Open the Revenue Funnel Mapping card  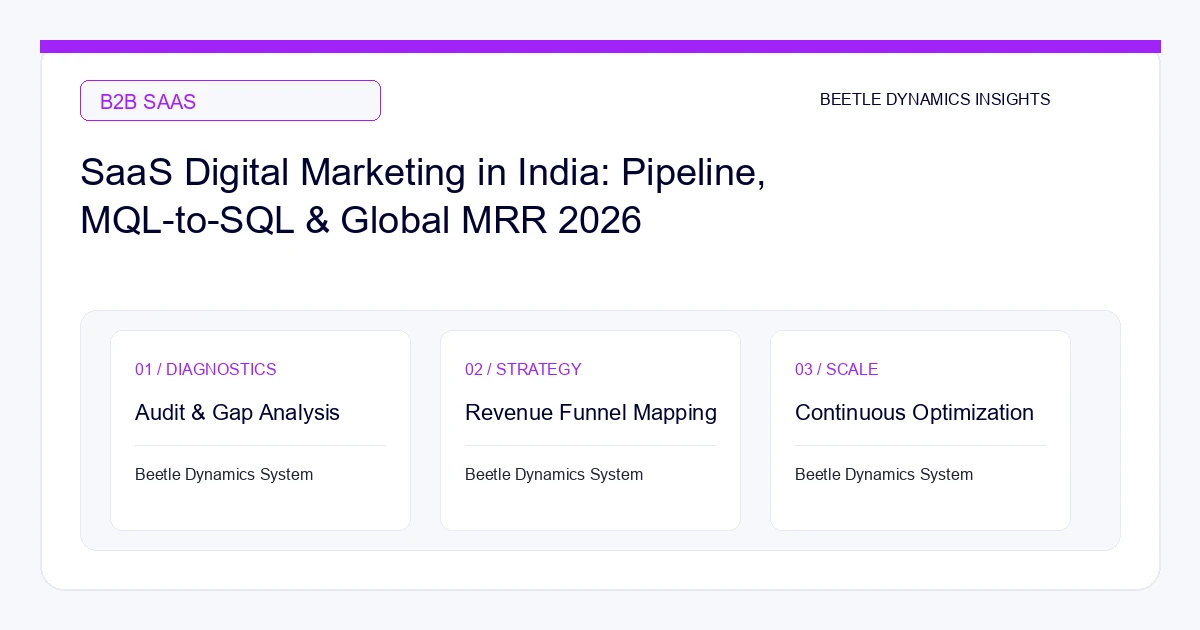pyautogui.click(x=590, y=430)
